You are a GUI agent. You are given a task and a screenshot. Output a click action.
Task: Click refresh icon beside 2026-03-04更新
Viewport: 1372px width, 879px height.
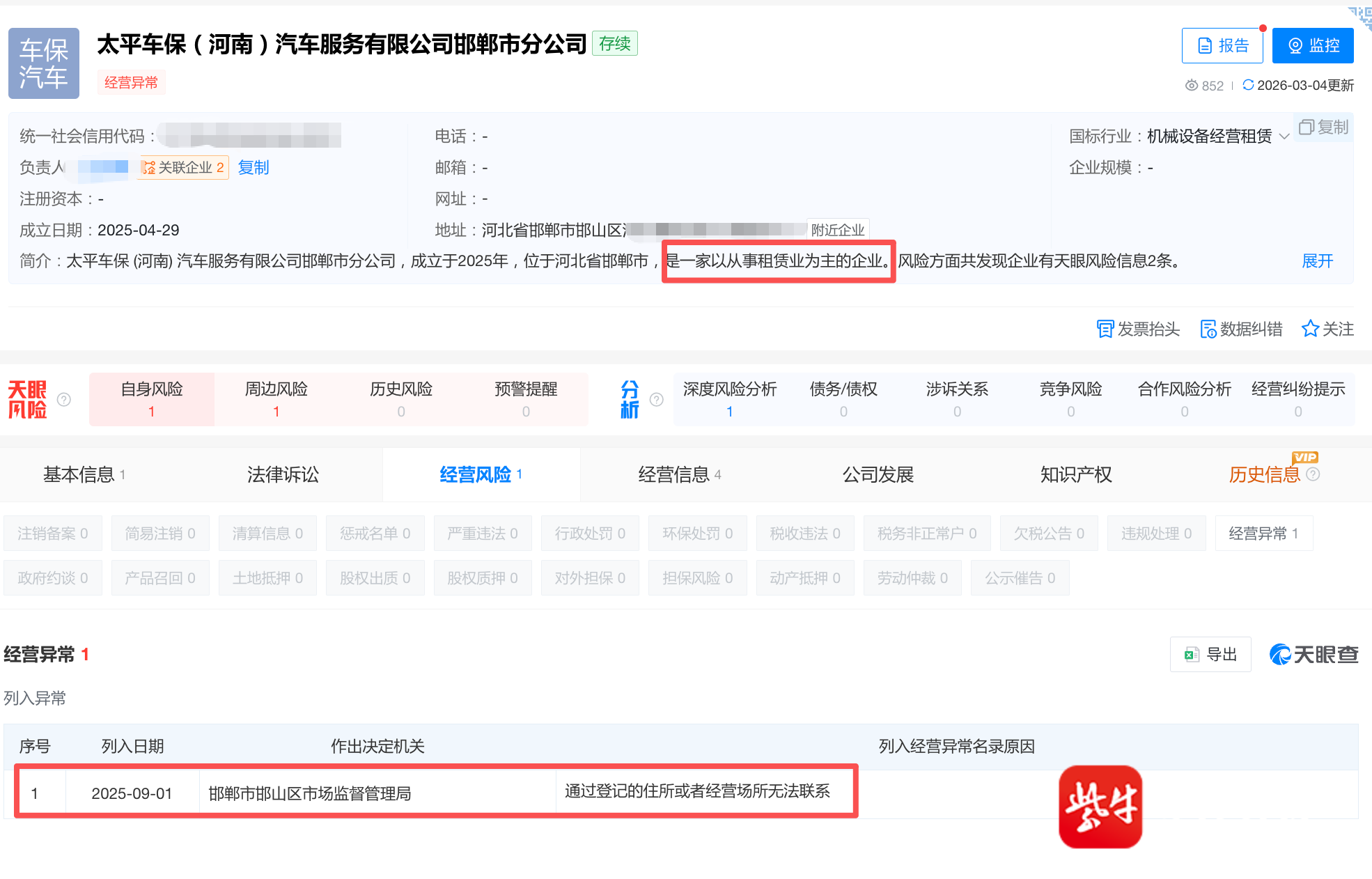click(x=1248, y=85)
